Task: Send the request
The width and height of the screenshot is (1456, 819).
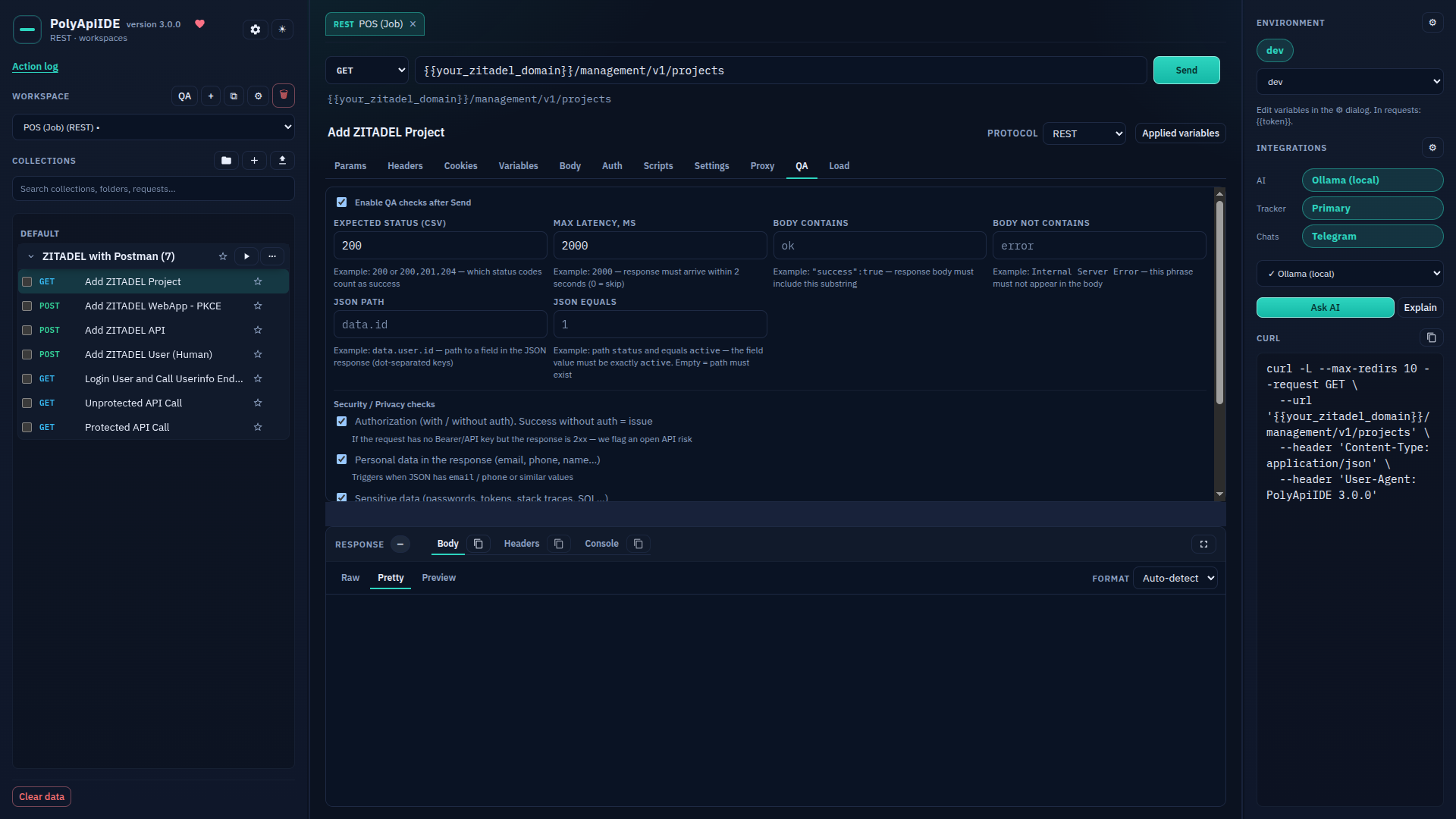Action: [1186, 71]
